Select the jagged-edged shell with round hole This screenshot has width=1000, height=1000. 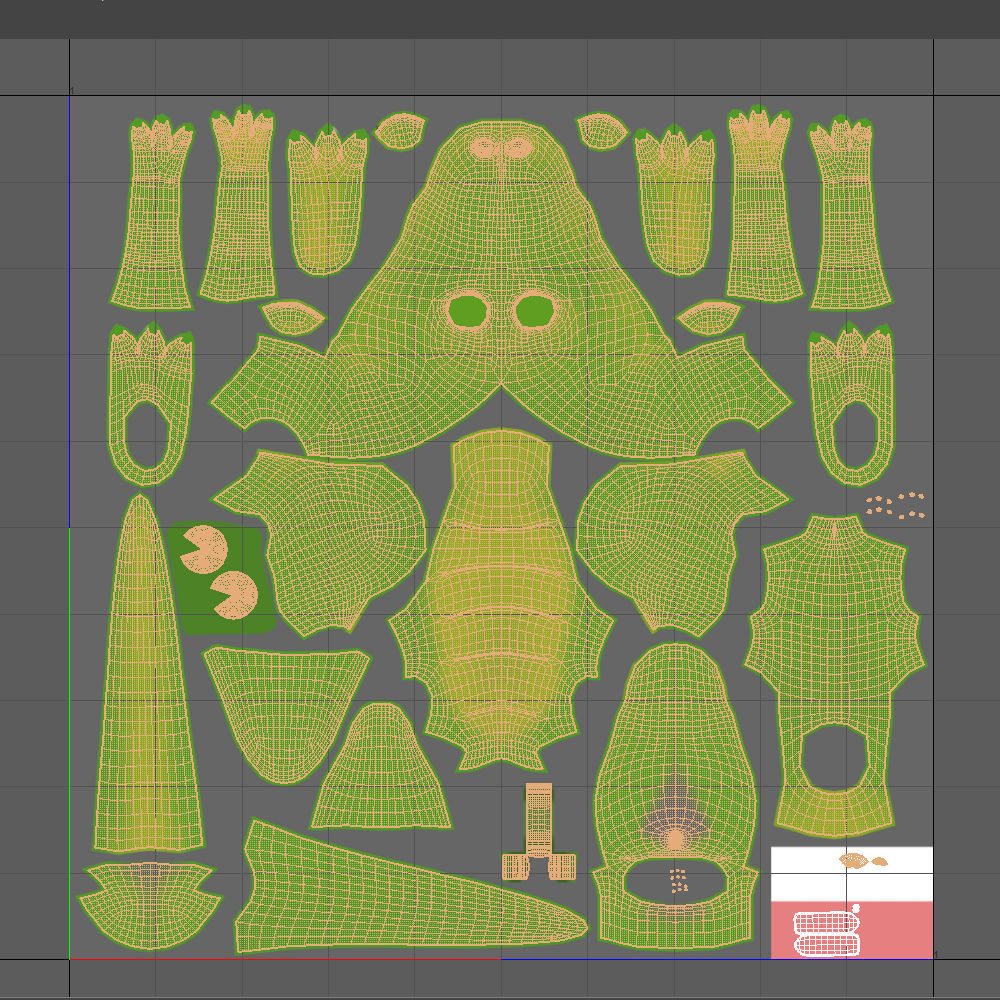[834, 676]
